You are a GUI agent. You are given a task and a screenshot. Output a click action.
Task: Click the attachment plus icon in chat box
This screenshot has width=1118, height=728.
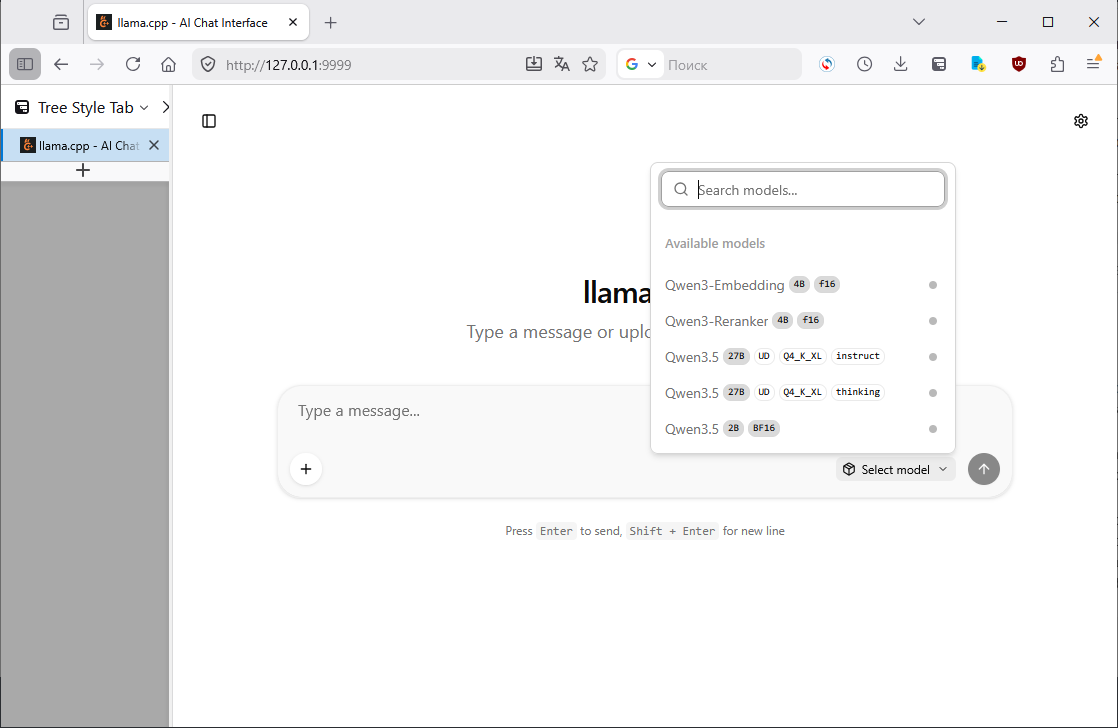(x=306, y=469)
